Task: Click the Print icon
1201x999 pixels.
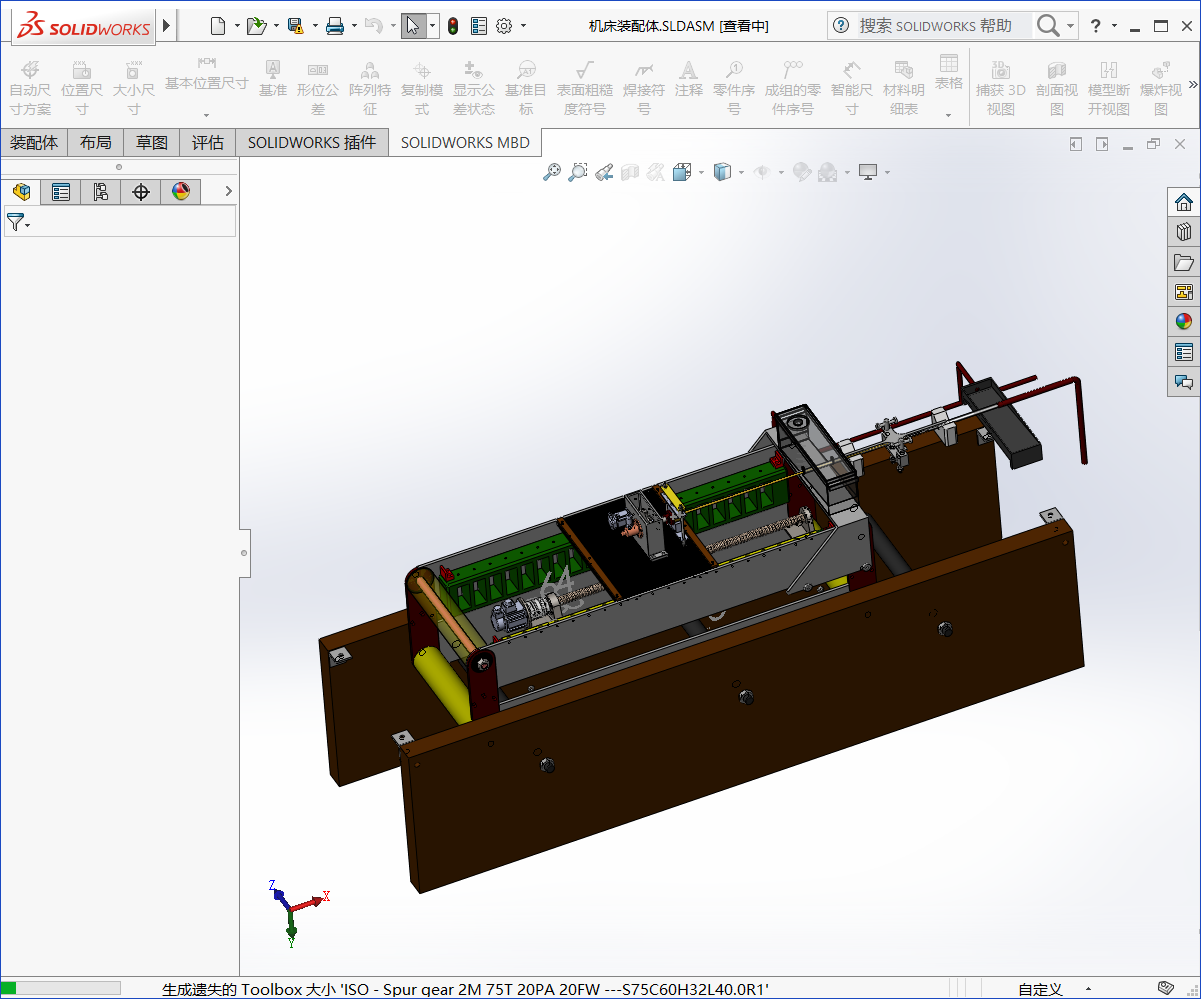Action: 335,26
